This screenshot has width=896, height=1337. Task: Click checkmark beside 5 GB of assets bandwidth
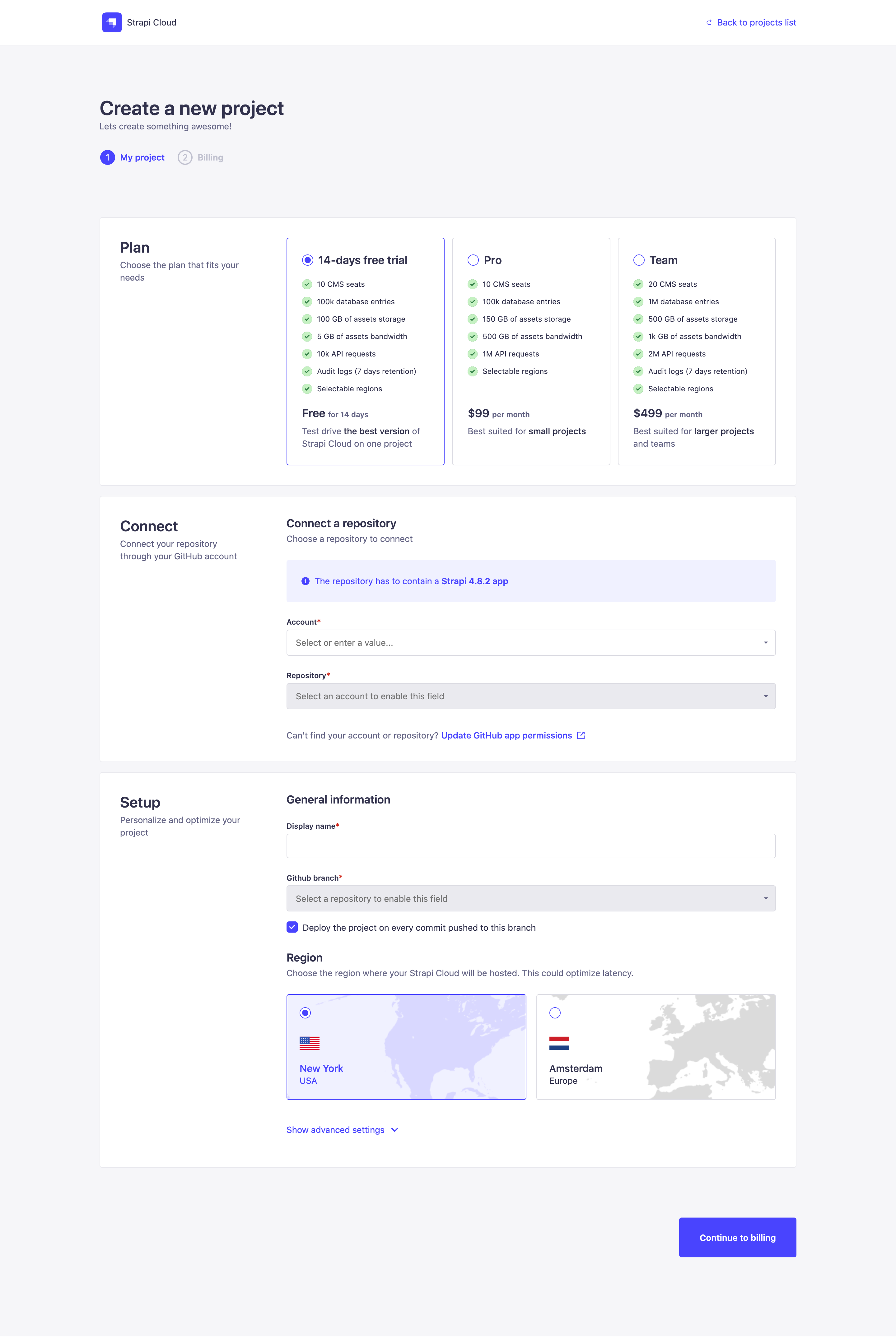(x=307, y=337)
